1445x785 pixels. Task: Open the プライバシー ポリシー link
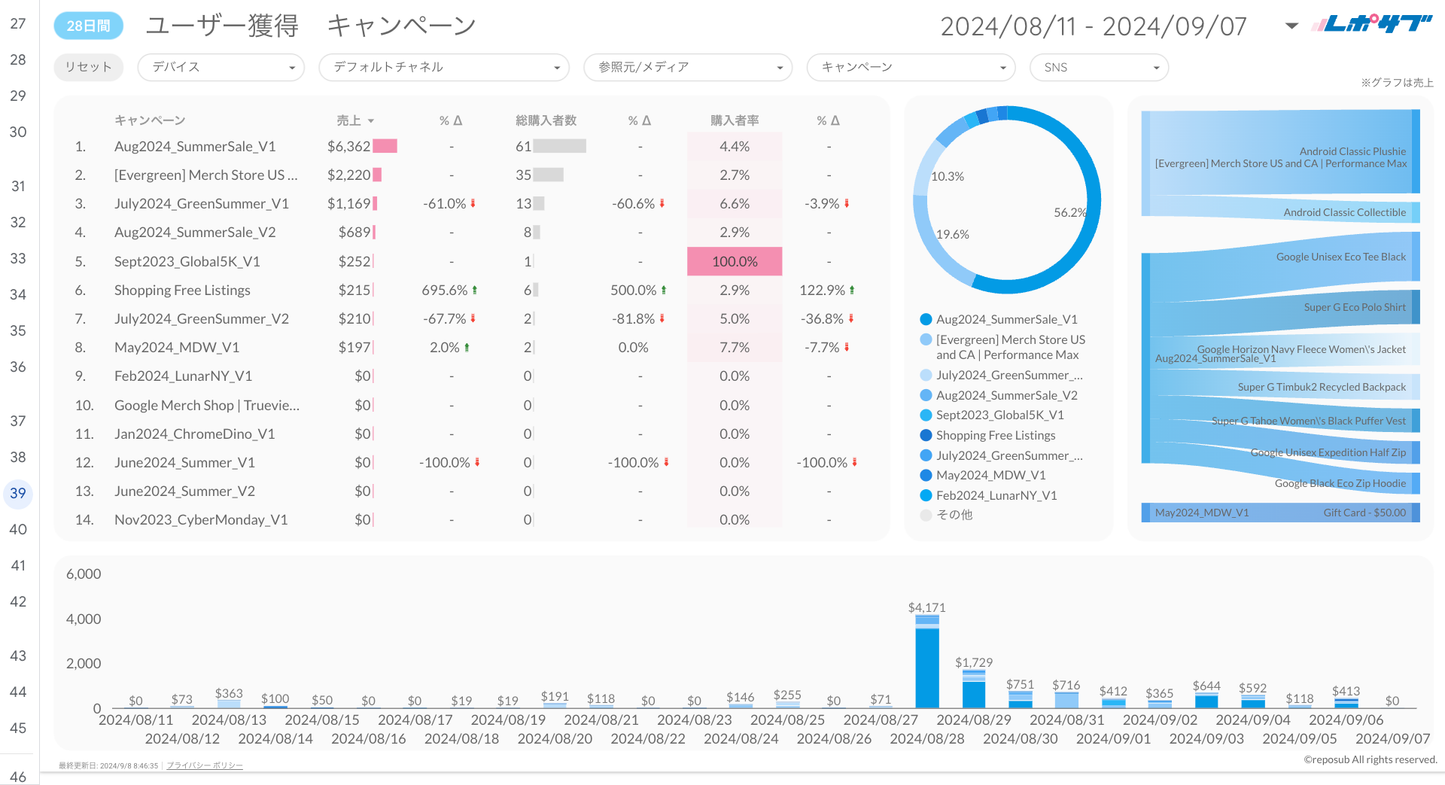205,765
